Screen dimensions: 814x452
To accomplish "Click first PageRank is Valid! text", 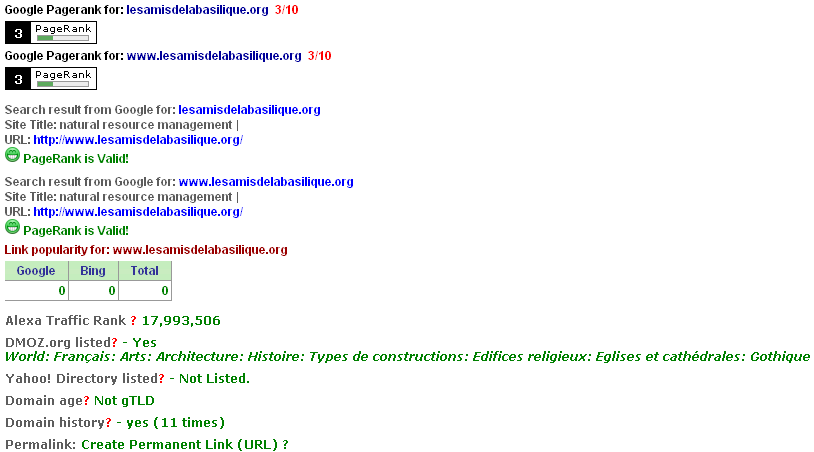I will [76, 159].
